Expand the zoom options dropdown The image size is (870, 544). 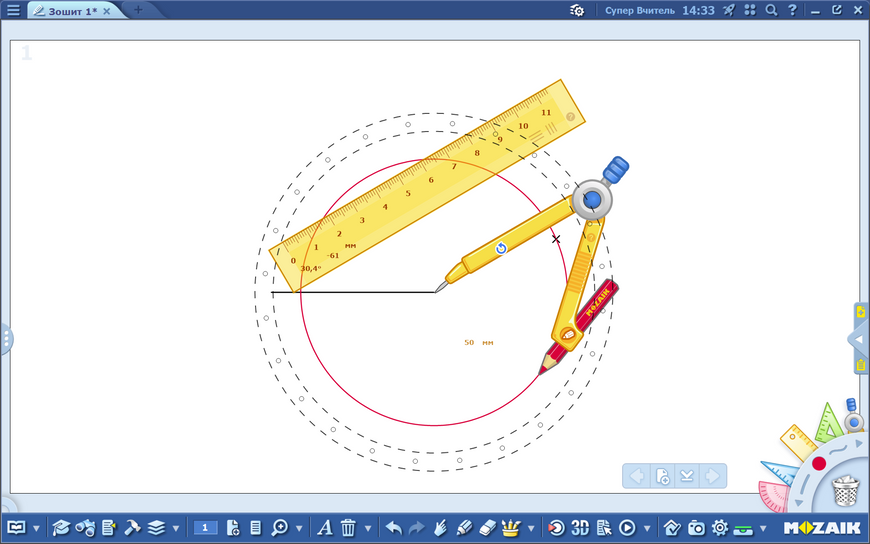[299, 528]
